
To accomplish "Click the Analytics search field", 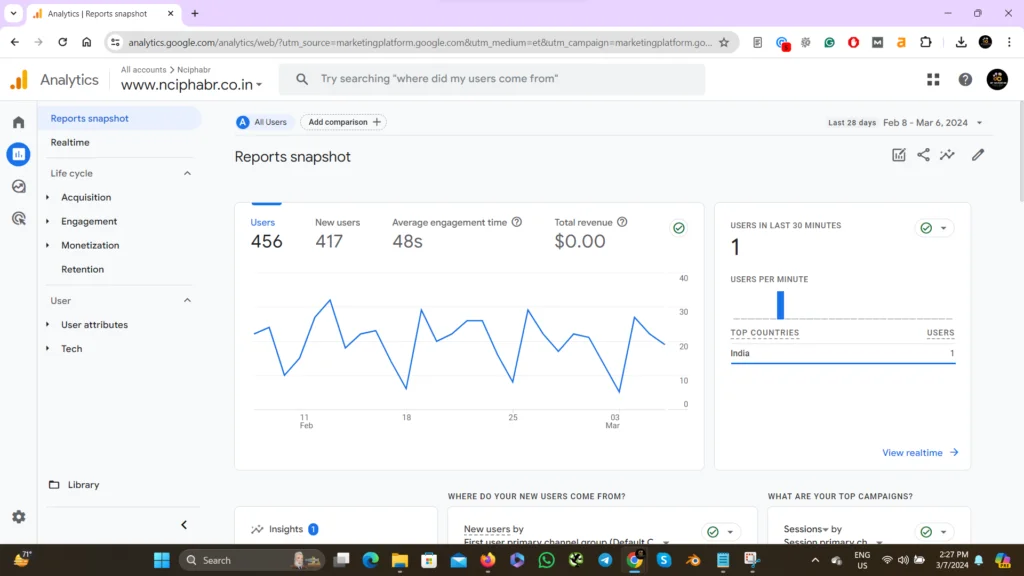I will [492, 79].
